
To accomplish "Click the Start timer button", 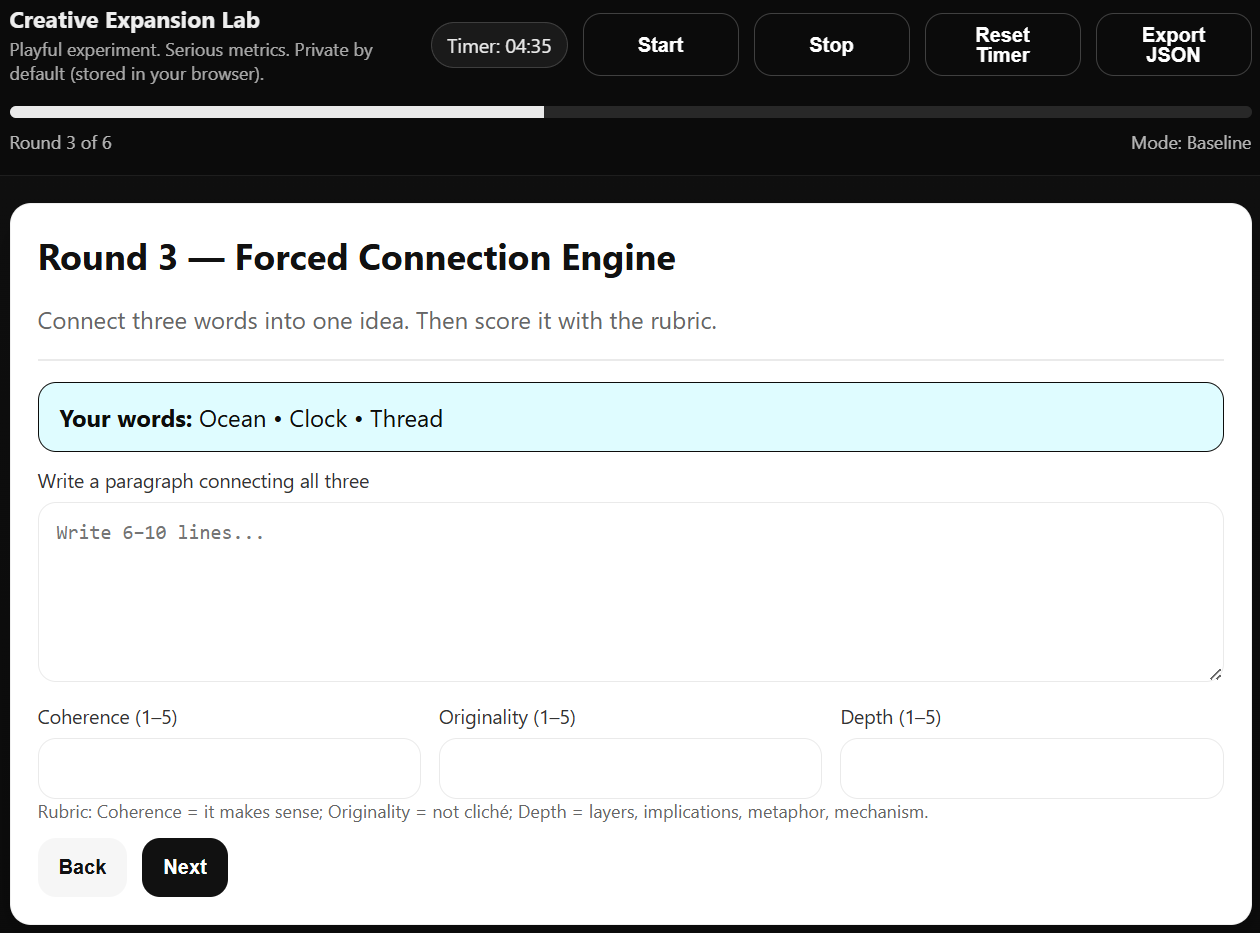I will coord(660,45).
